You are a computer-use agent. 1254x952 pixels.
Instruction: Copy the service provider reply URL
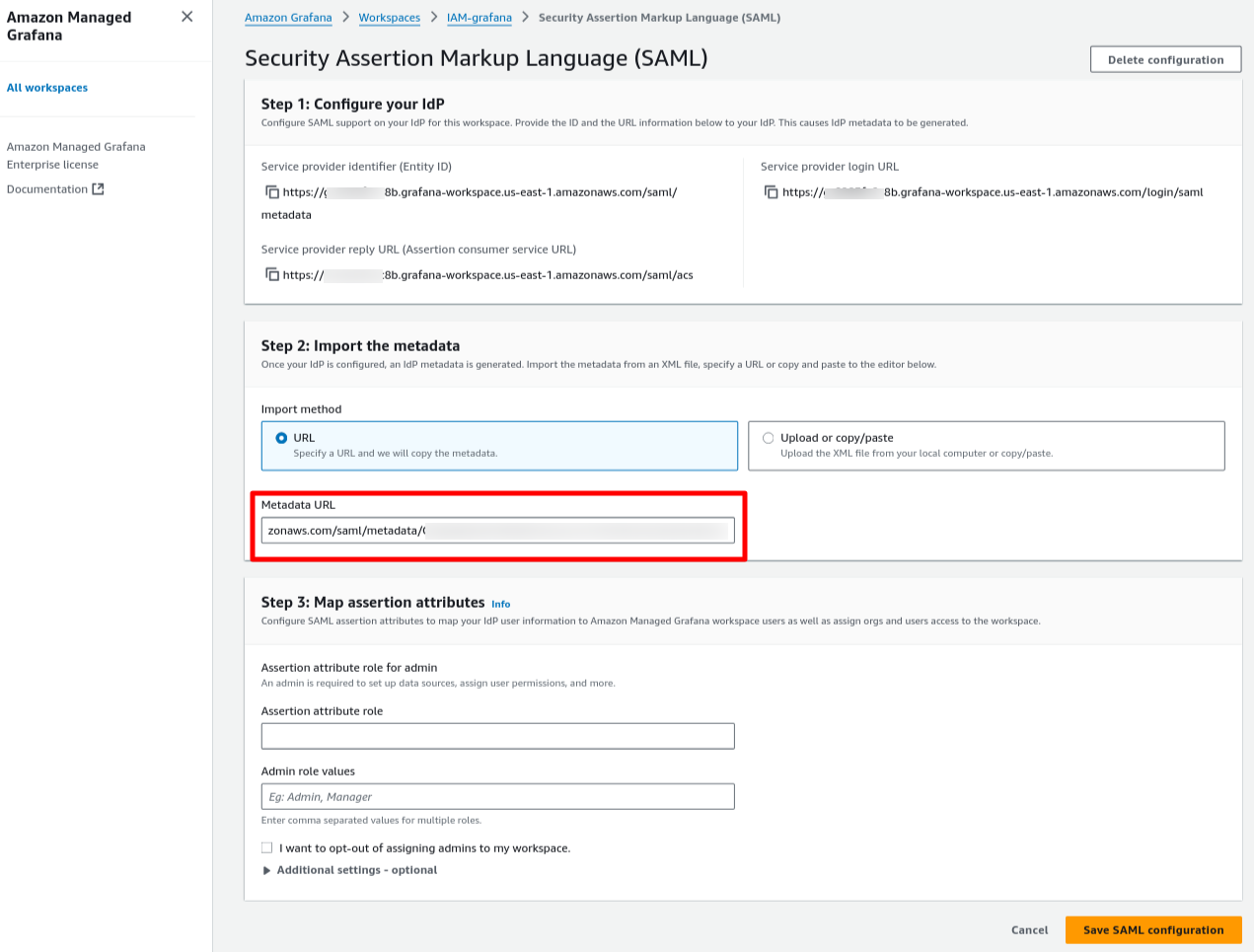pos(273,274)
